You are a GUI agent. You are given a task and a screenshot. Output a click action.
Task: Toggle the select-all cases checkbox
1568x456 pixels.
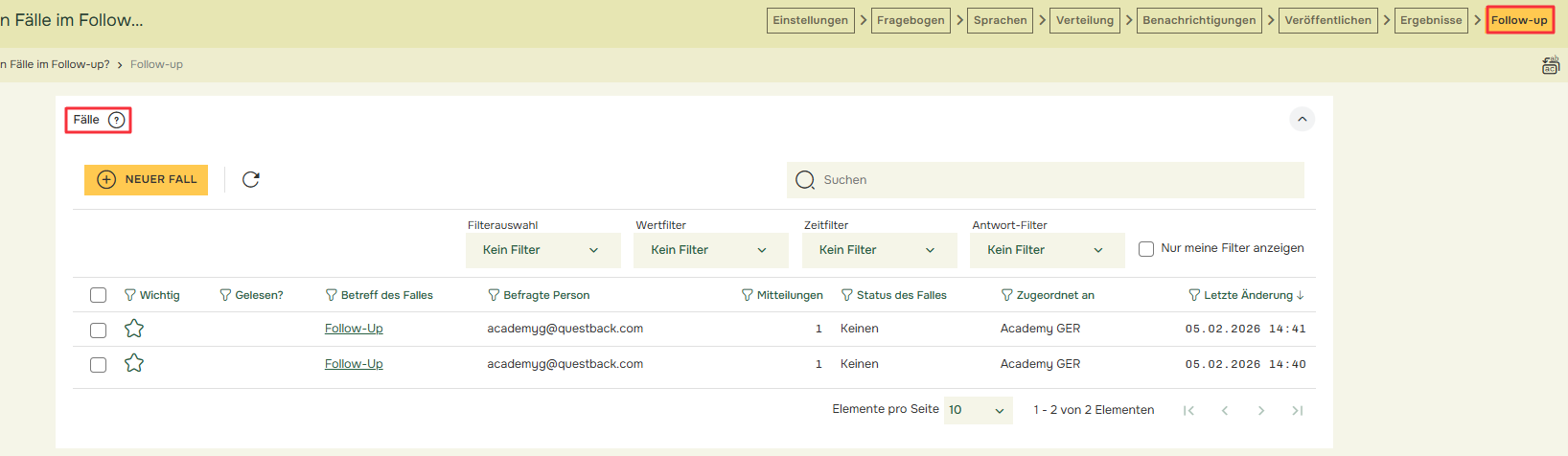[98, 295]
